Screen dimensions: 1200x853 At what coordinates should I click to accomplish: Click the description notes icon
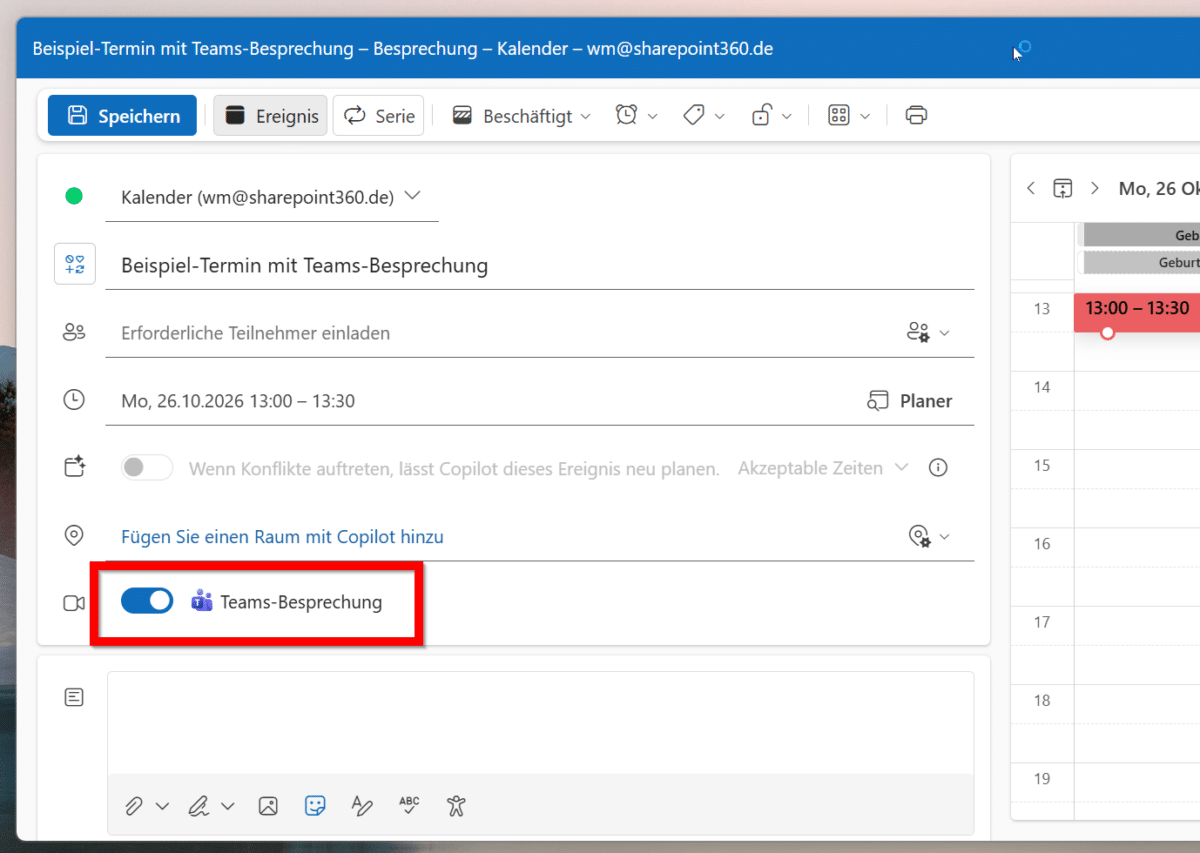point(74,697)
